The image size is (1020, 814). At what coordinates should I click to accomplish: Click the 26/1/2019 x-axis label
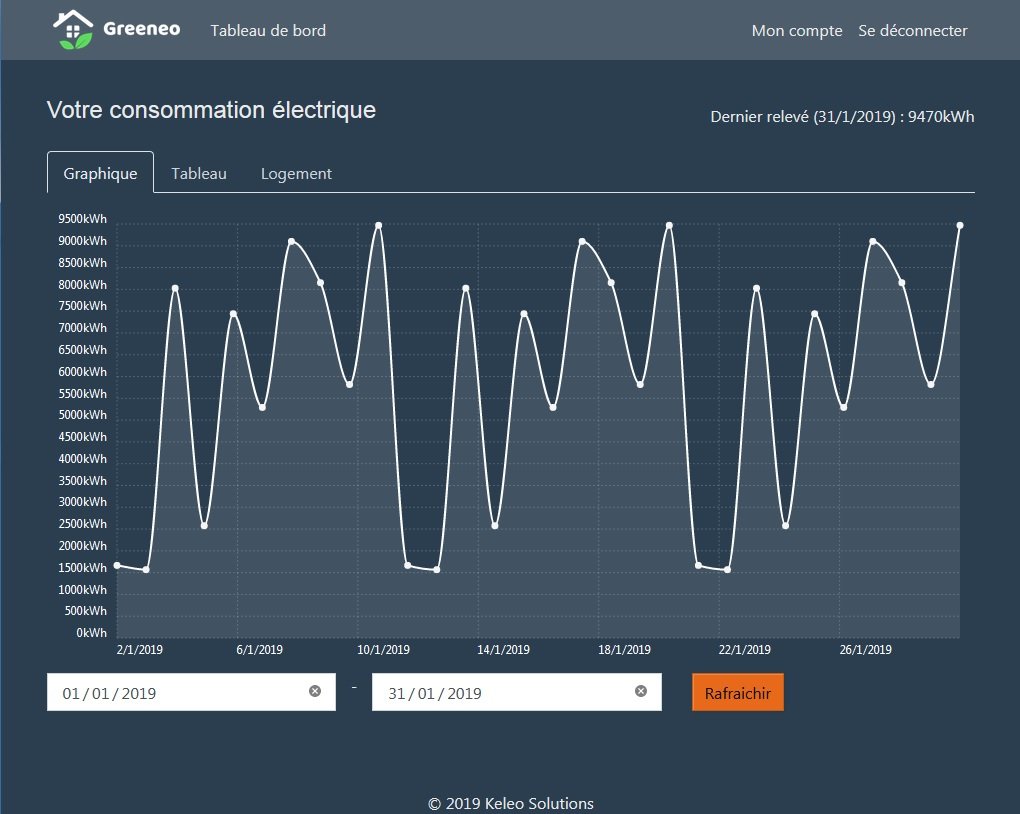tap(866, 649)
